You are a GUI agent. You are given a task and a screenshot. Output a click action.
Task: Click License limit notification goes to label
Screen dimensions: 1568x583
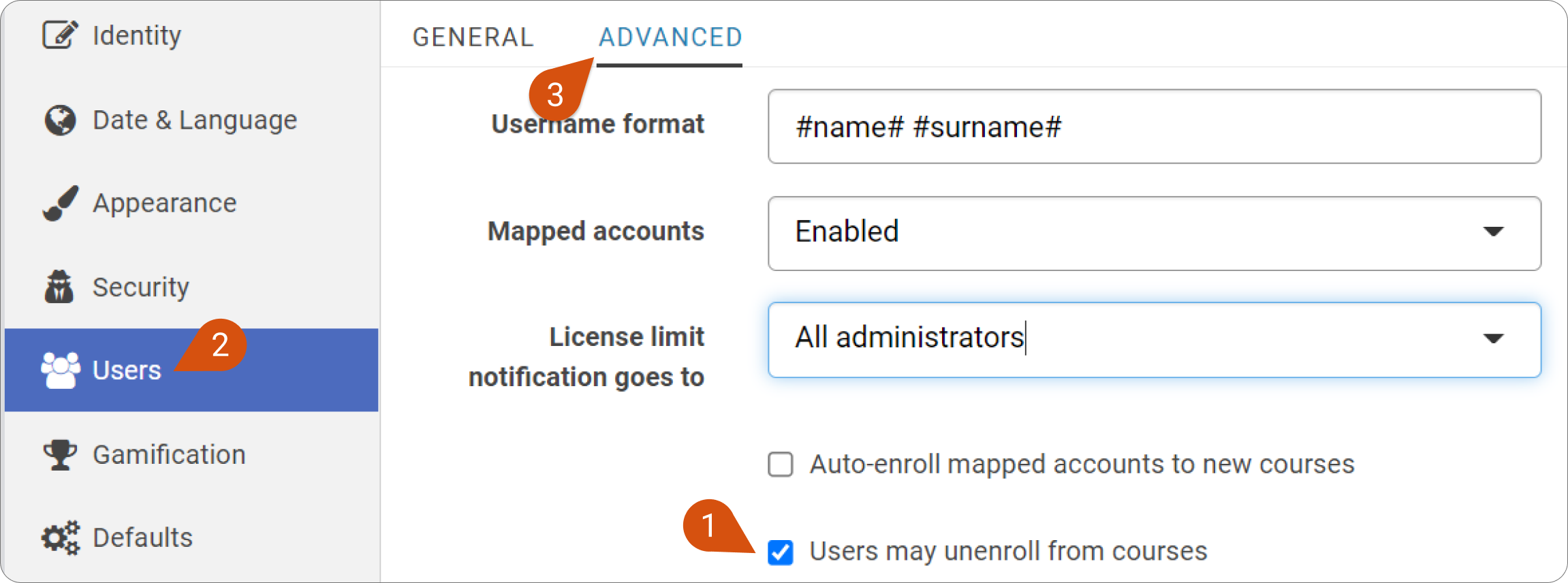tap(586, 356)
